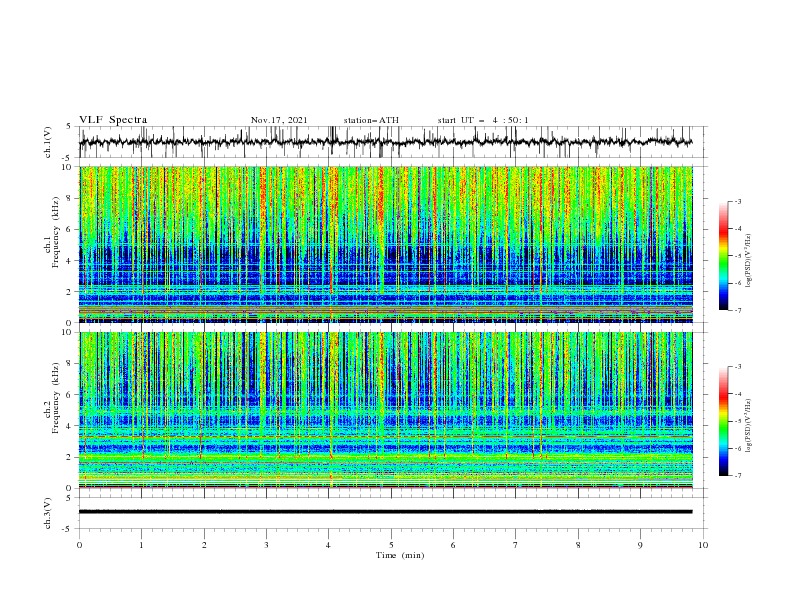Click the ch.1 spectrogram color scale bar
The height and width of the screenshot is (612, 792).
point(723,256)
